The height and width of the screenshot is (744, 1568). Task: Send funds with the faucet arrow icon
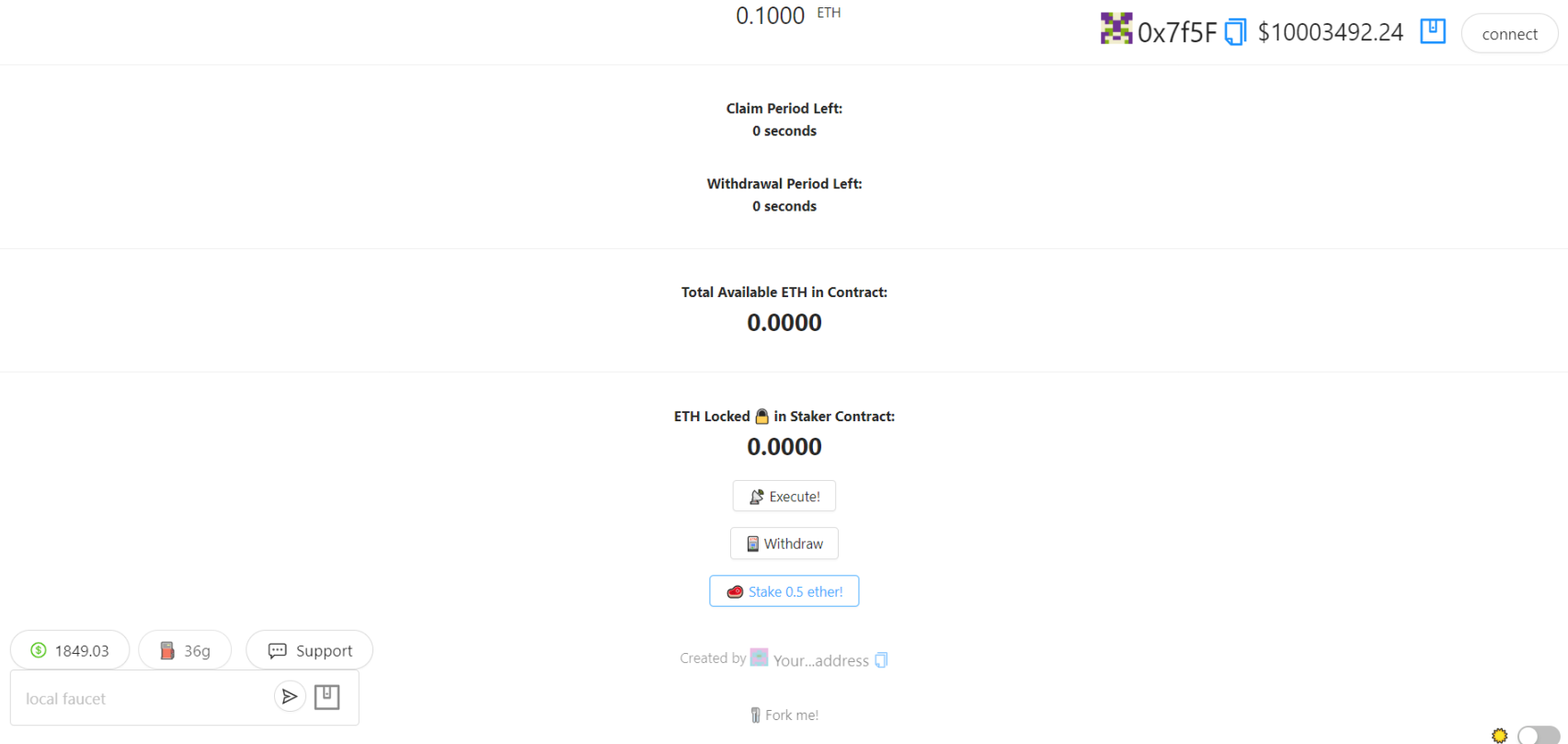(x=290, y=697)
